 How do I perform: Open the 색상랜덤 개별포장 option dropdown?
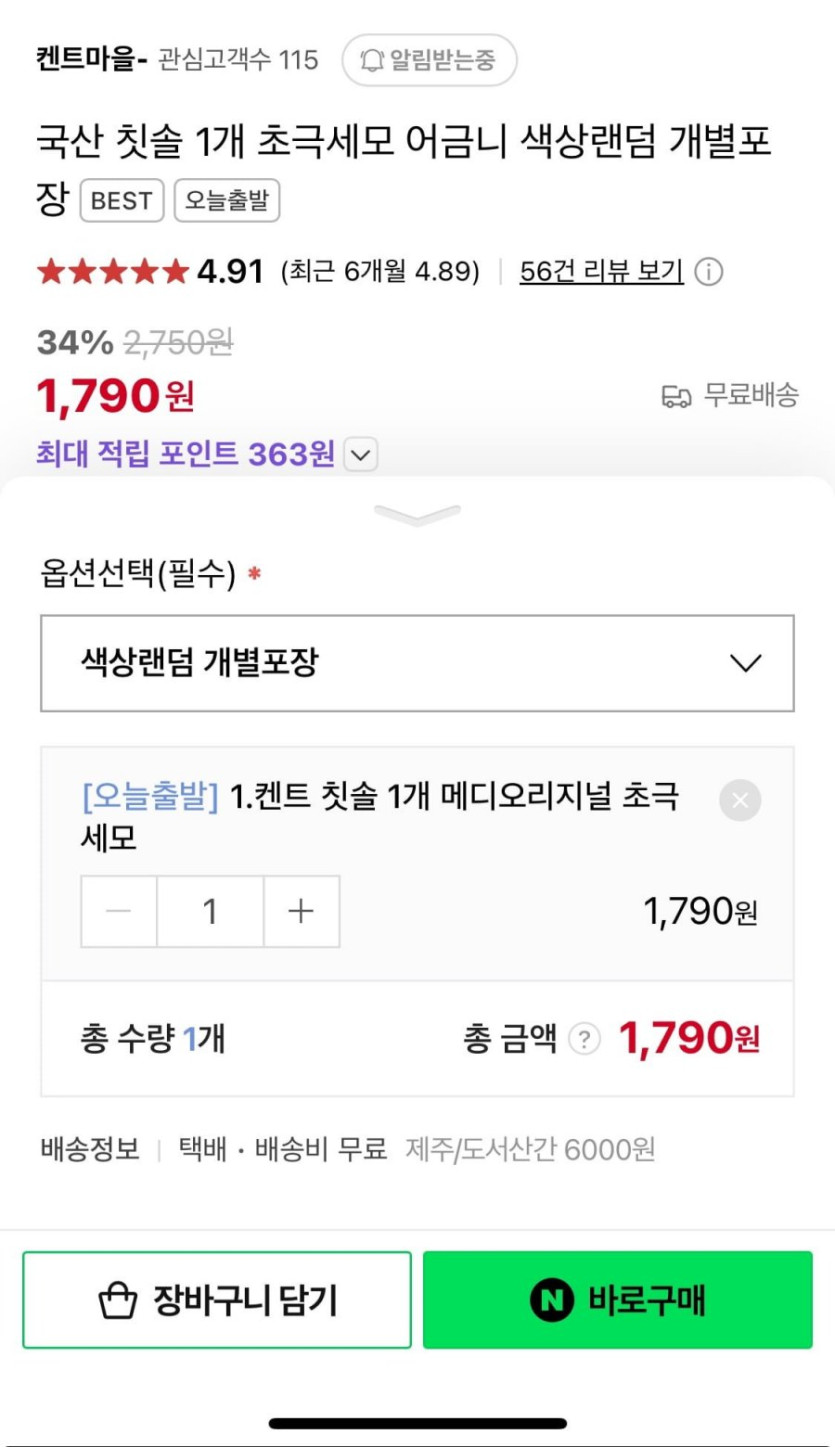417,663
